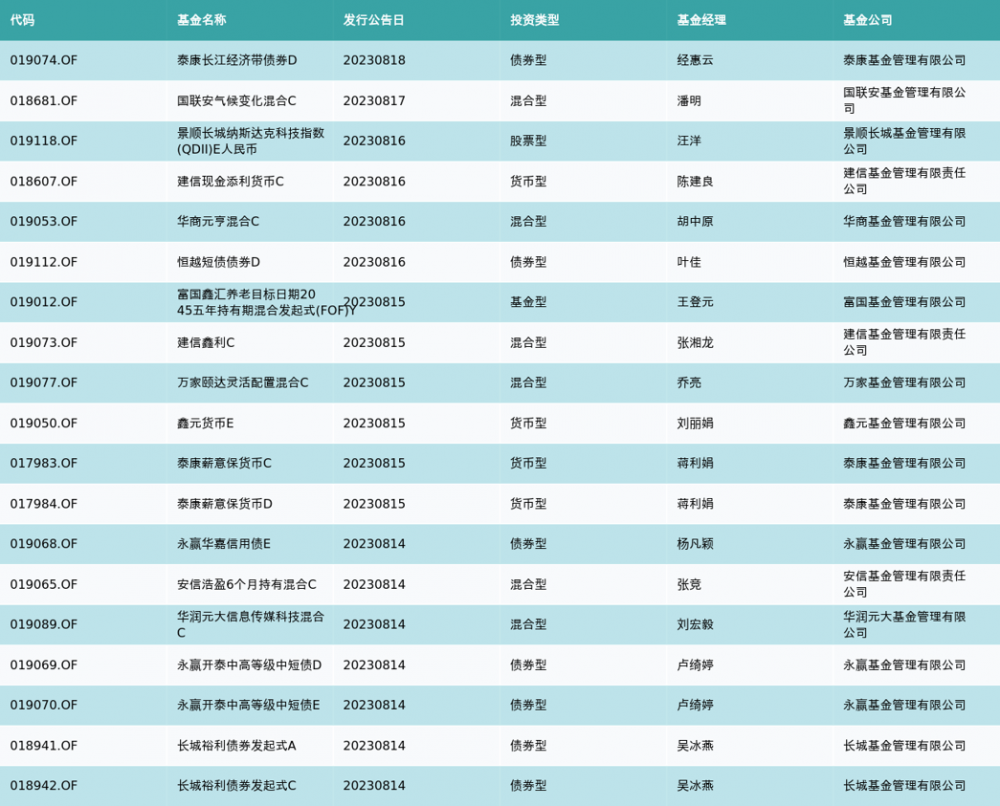
Task: Click fund name 泰康薪意保货币C
Action: 224,464
